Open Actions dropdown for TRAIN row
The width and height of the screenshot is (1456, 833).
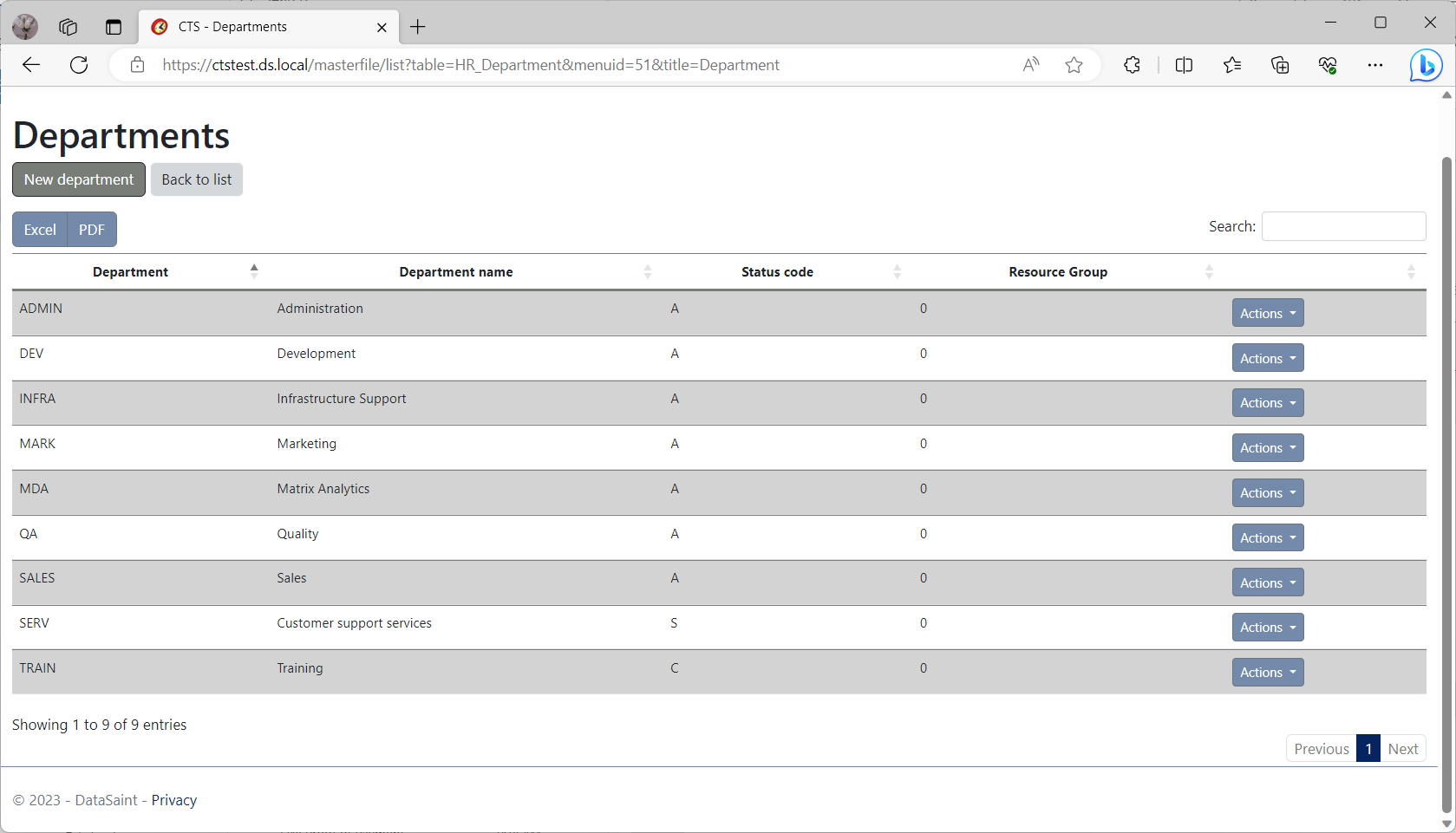click(x=1268, y=672)
